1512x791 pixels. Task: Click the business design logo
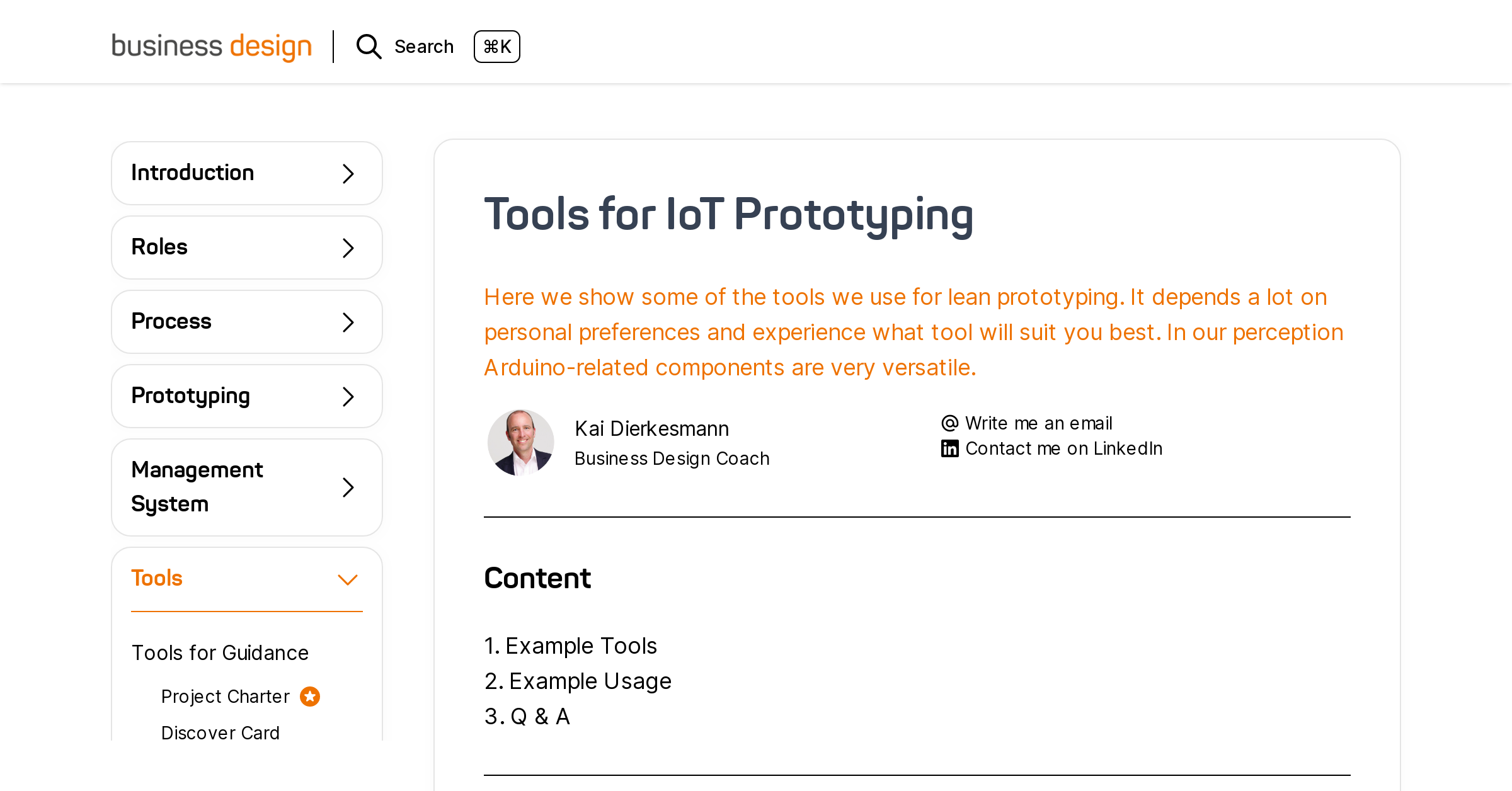211,47
